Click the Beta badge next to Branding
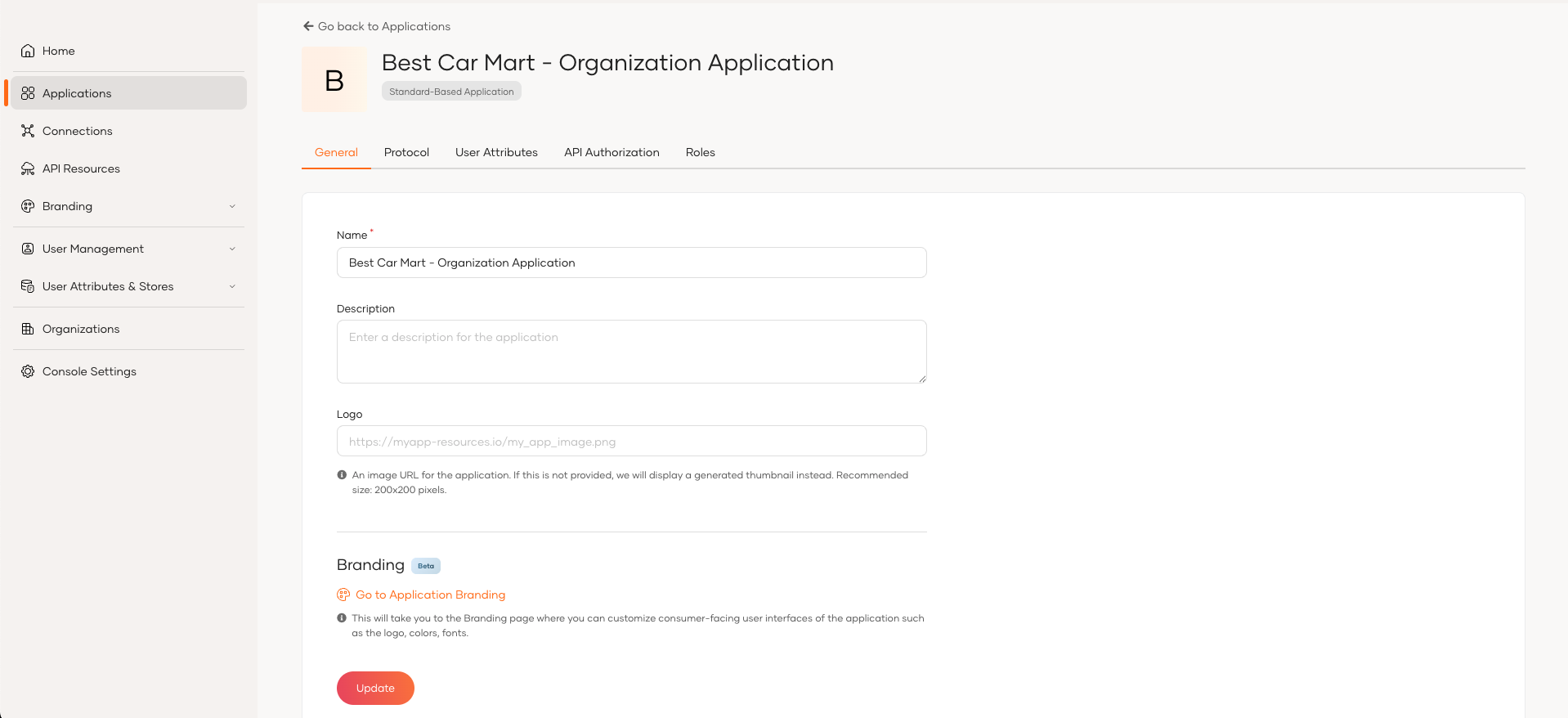The height and width of the screenshot is (718, 1568). (x=426, y=566)
